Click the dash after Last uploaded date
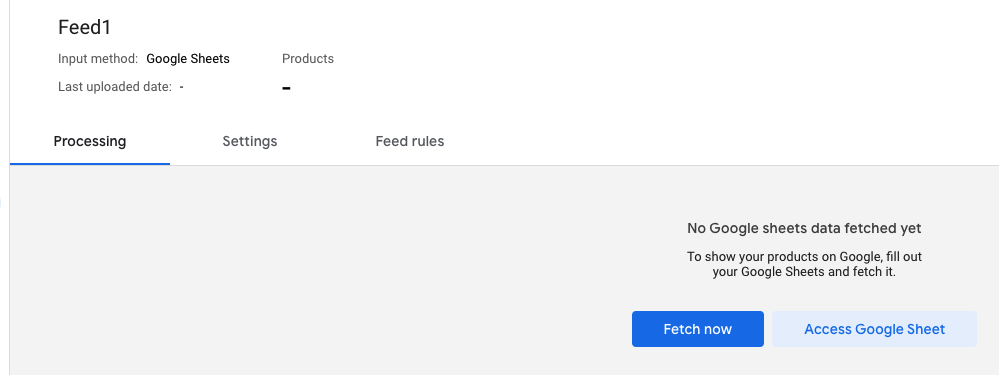This screenshot has width=999, height=375. click(182, 87)
